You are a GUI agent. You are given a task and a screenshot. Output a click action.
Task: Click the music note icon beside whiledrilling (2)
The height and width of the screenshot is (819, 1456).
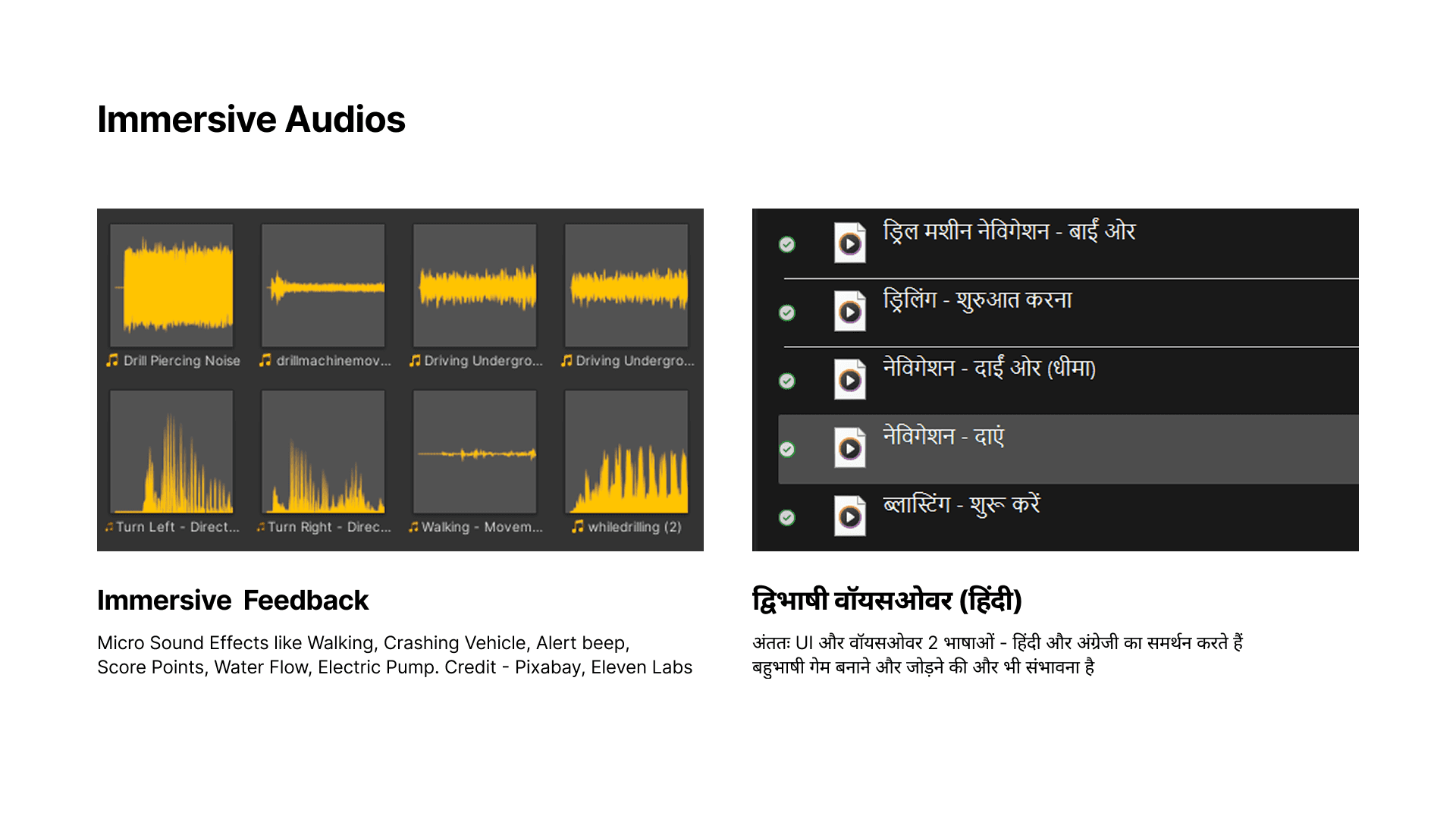coord(578,526)
